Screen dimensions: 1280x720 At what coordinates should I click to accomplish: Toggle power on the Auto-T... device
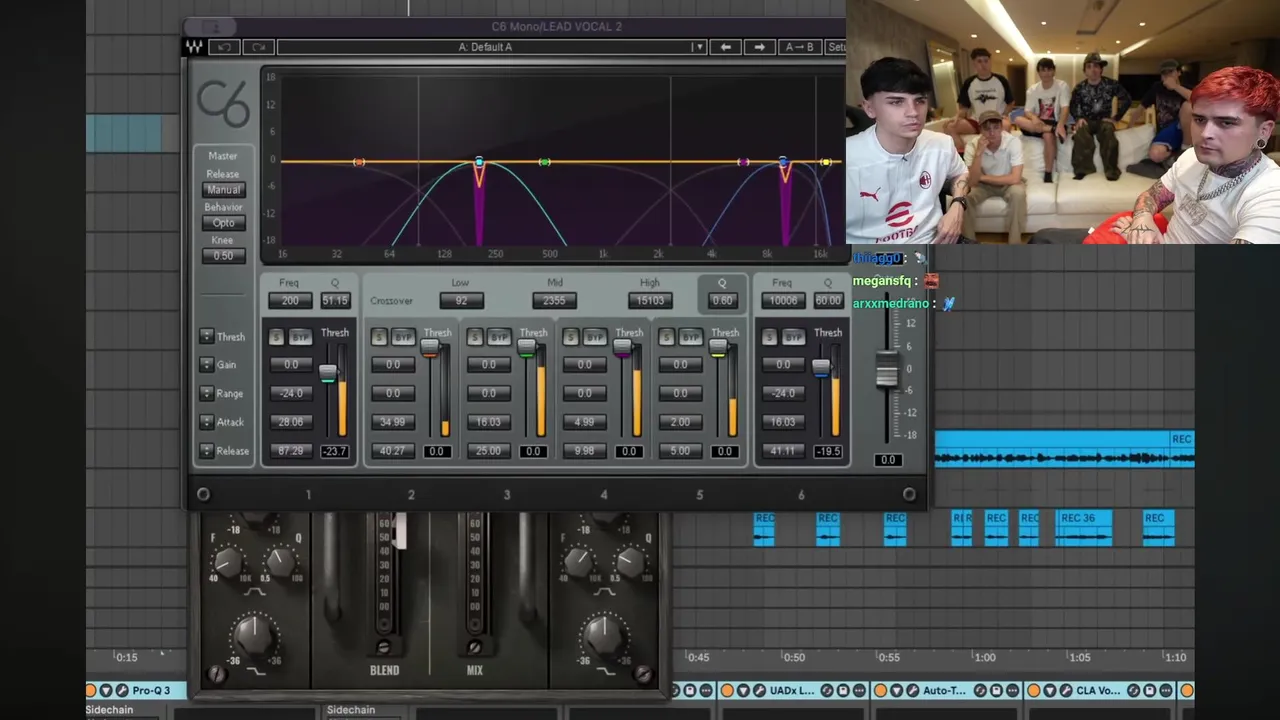pos(881,690)
